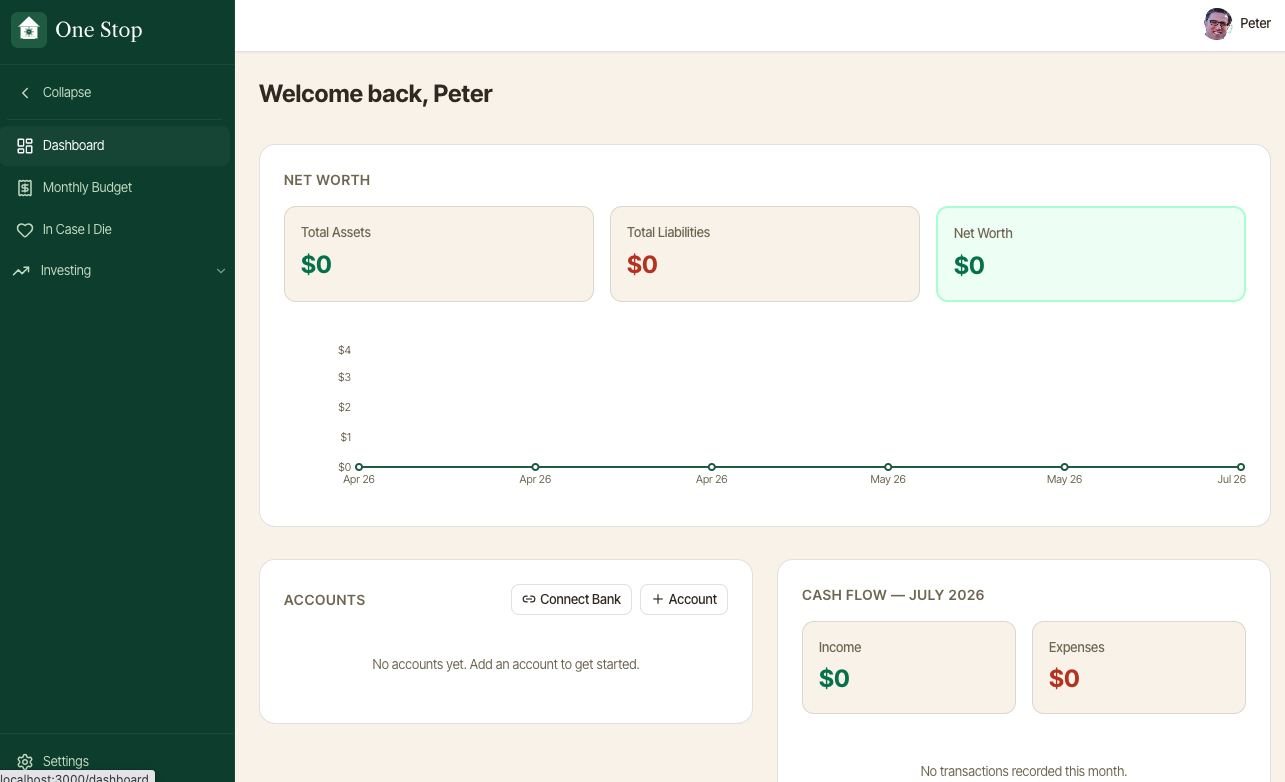1285x782 pixels.
Task: Click the 'CASH FLOW — JULY 2026' title
Action: click(x=893, y=595)
